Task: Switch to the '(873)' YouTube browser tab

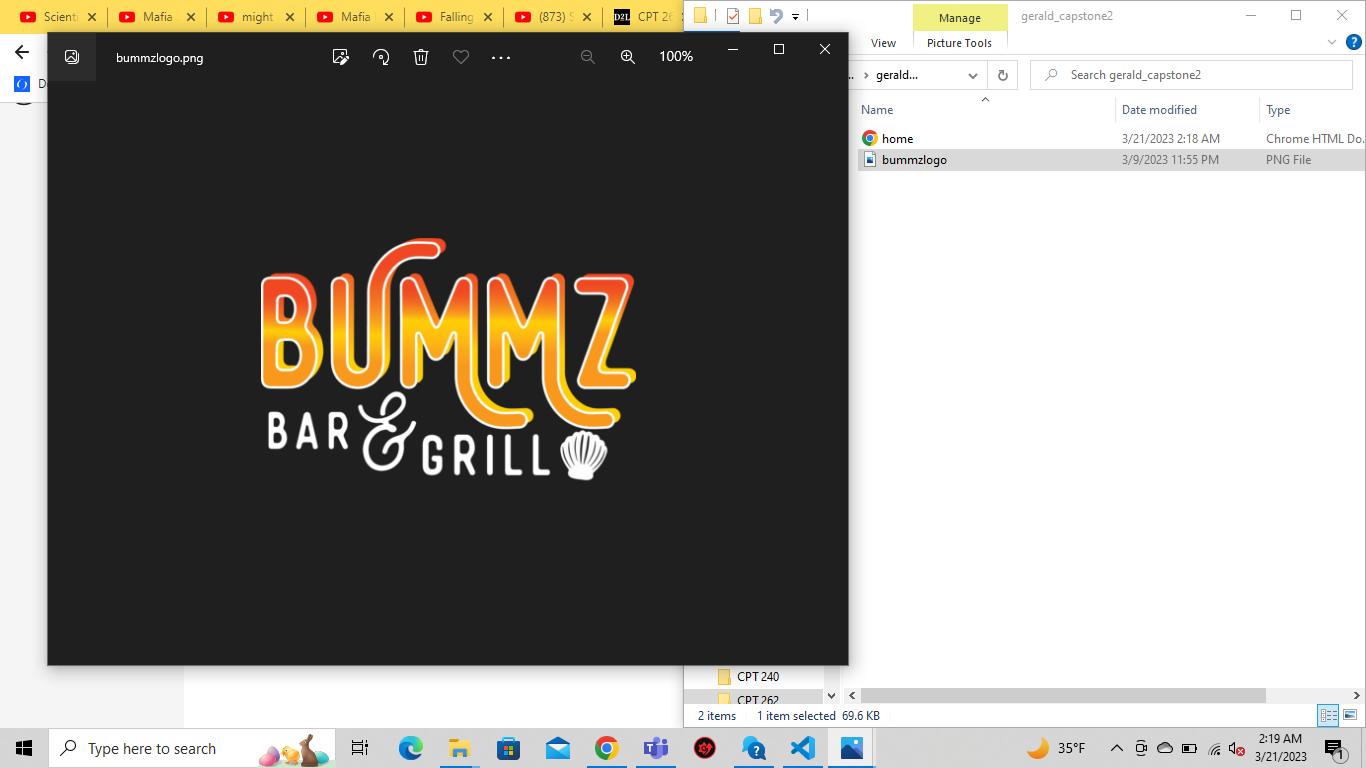Action: pos(553,17)
